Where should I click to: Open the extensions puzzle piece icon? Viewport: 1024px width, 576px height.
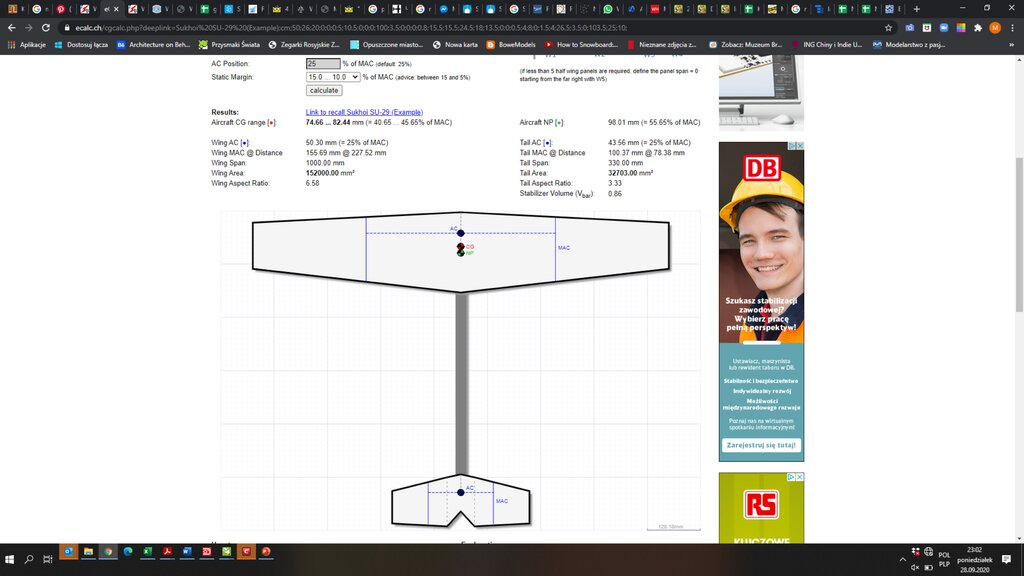(978, 28)
